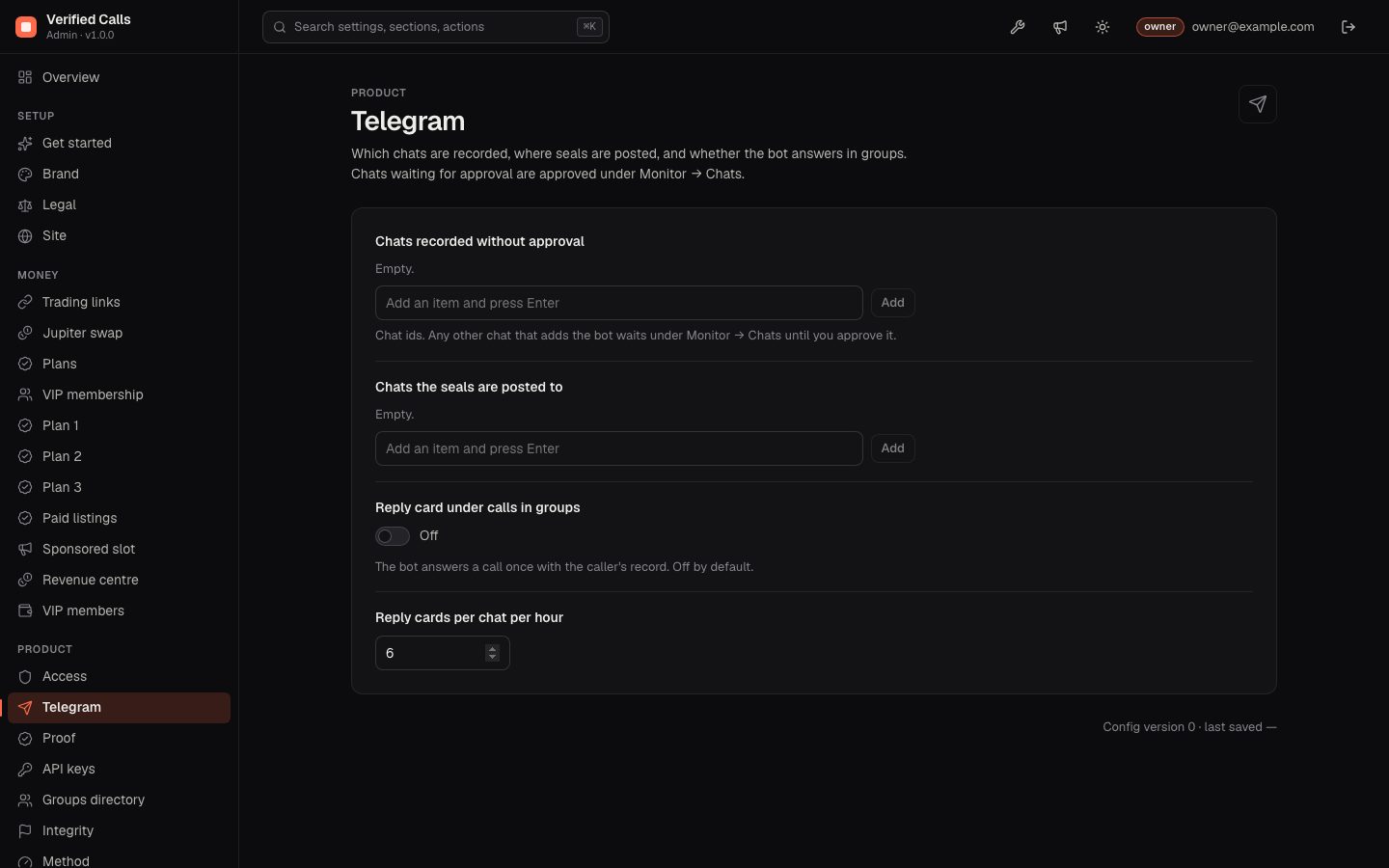Open Groups directory page
The height and width of the screenshot is (868, 1389).
click(119, 800)
